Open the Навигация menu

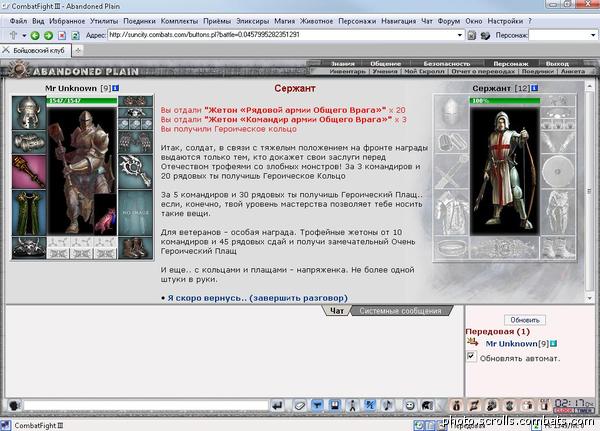pyautogui.click(x=398, y=21)
